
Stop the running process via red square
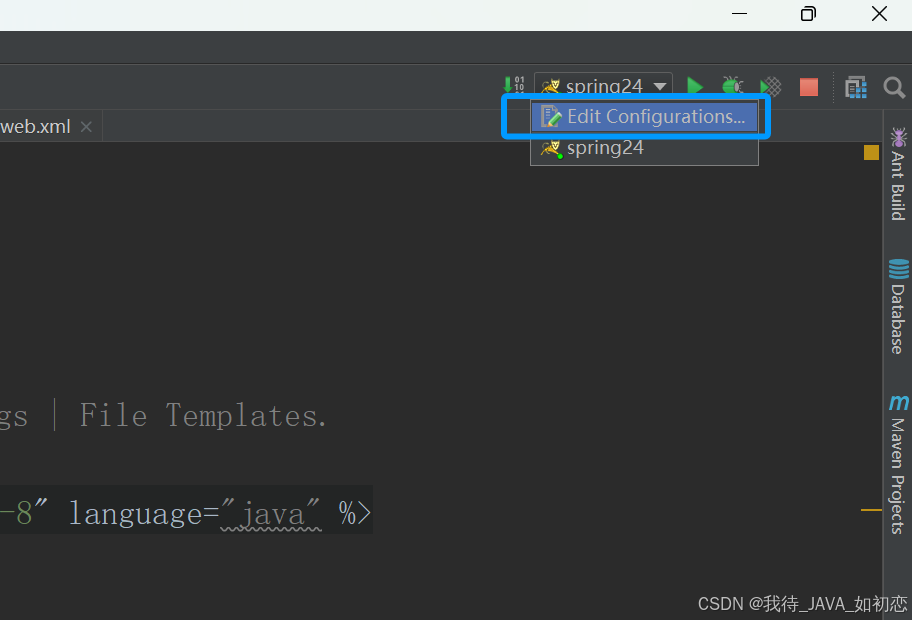(x=808, y=87)
